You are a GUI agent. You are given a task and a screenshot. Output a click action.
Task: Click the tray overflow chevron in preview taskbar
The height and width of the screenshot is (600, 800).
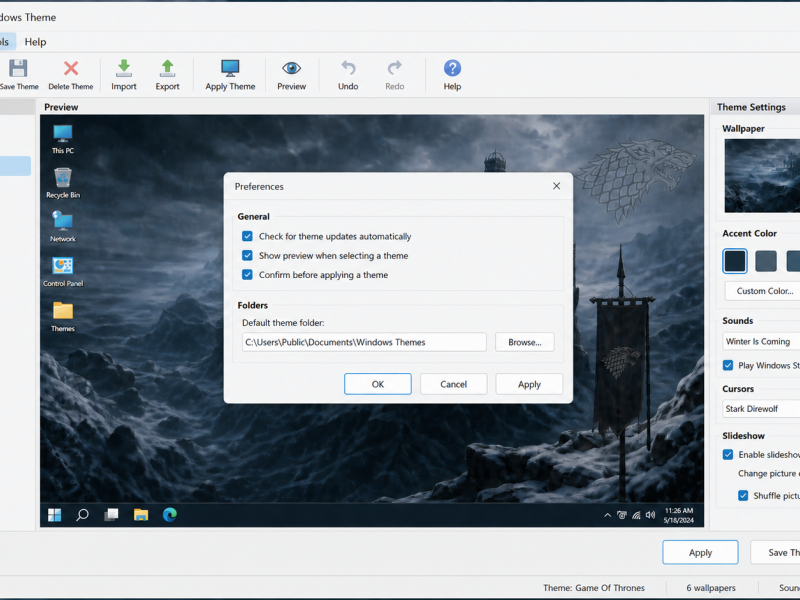point(607,515)
